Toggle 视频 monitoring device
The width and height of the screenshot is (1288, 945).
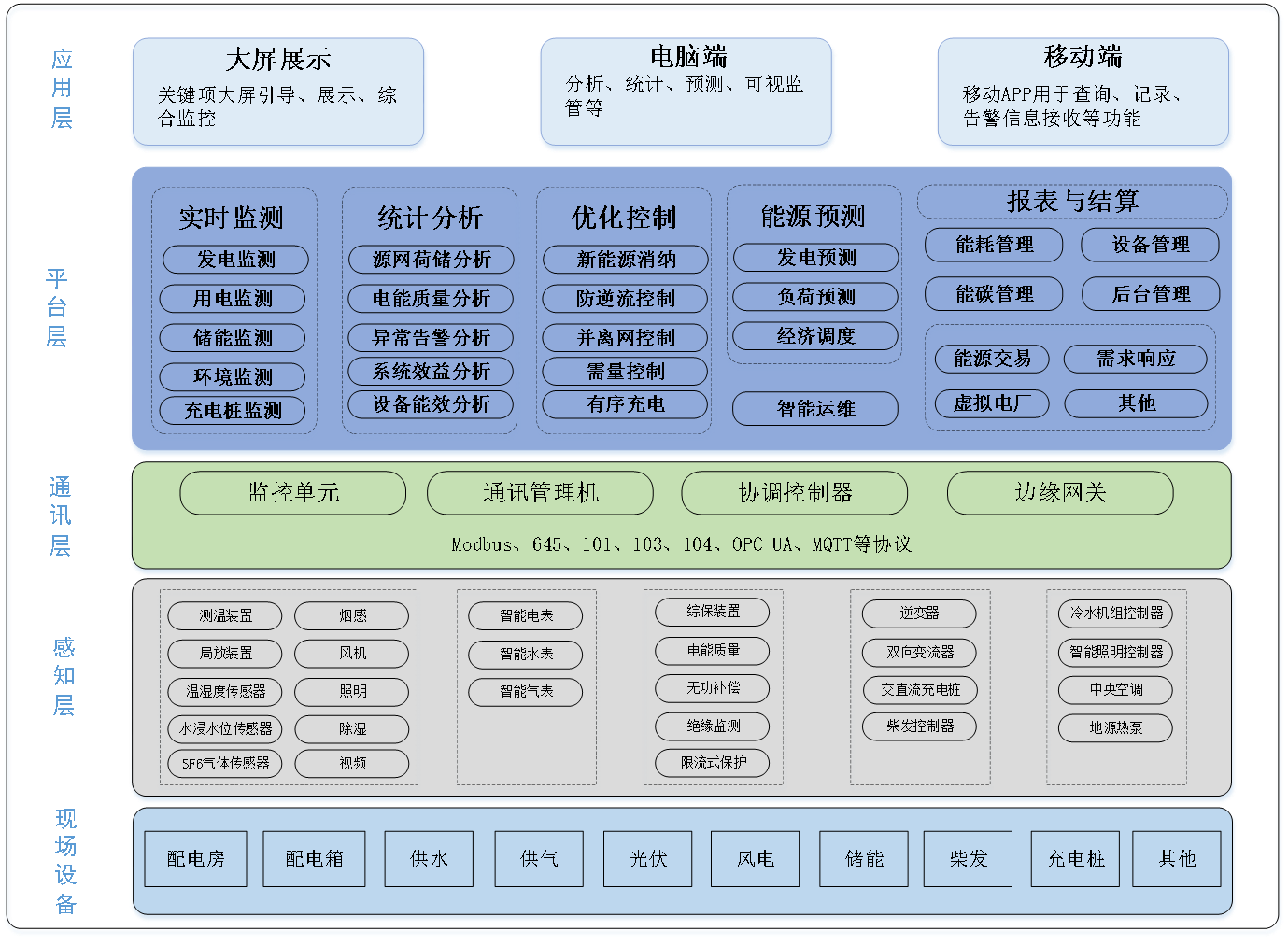352,763
